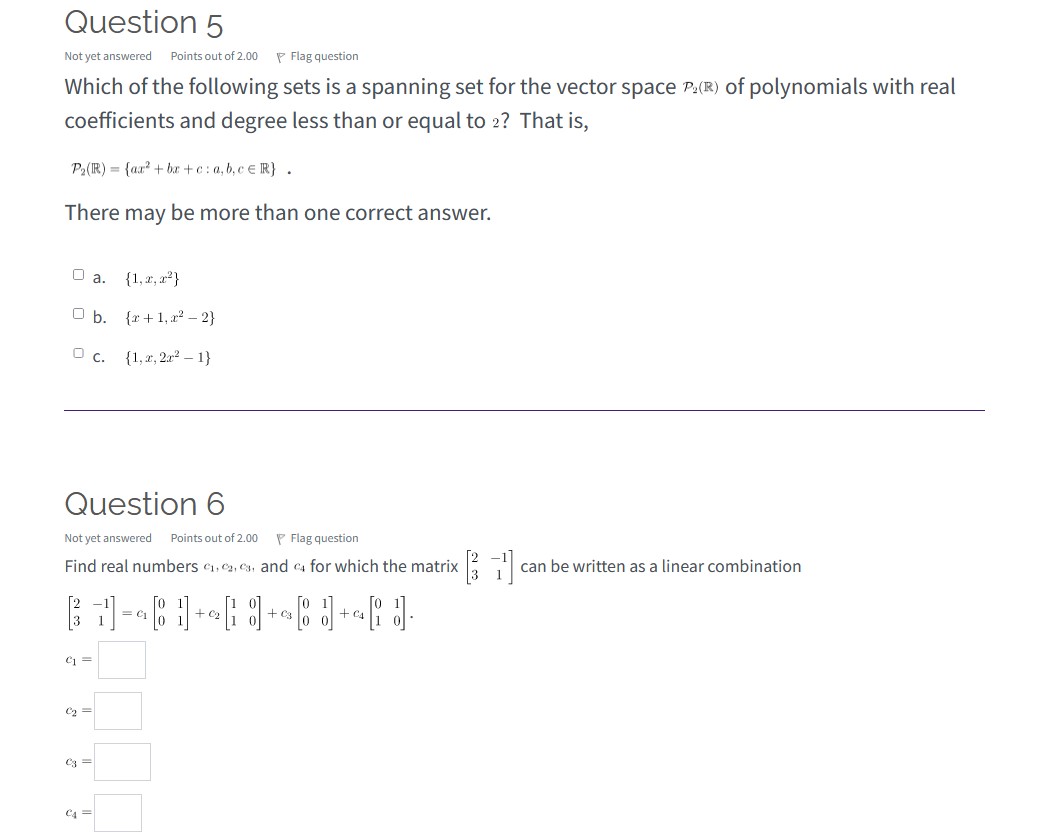Click the c4 answer input field
The height and width of the screenshot is (839, 1062).
coord(118,813)
